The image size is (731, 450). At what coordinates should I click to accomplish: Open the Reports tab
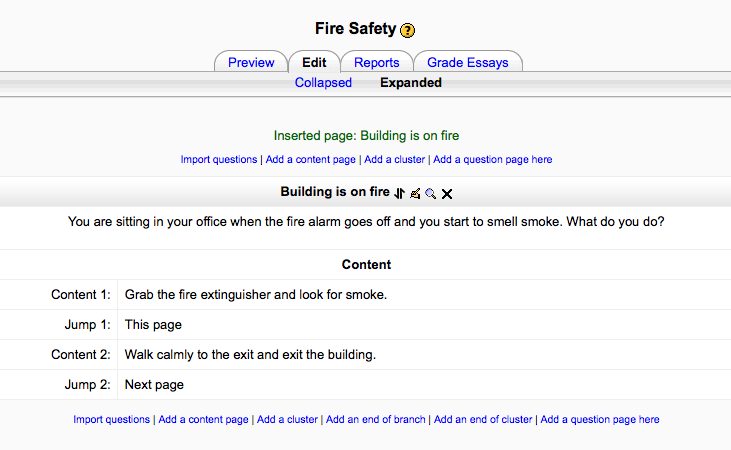(x=377, y=62)
